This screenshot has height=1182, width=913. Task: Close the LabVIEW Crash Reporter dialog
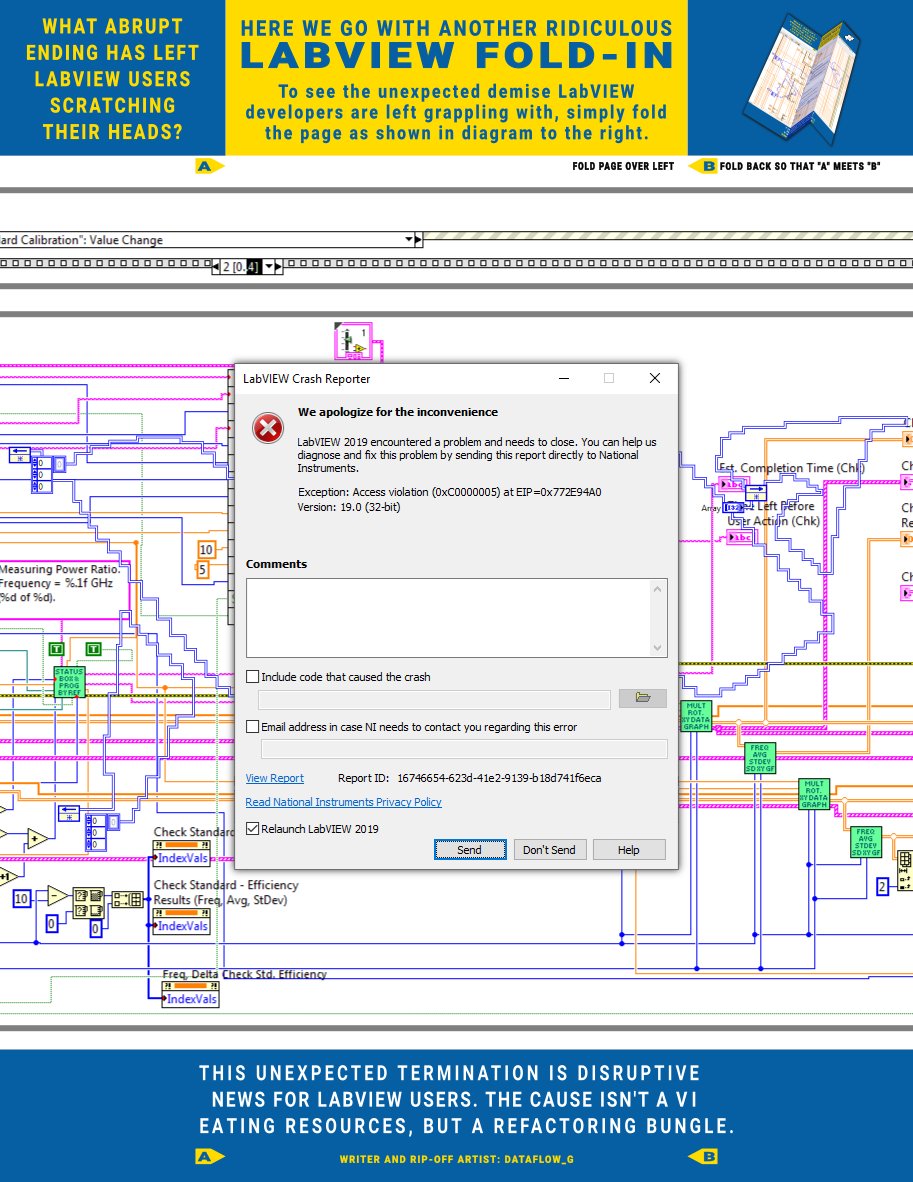(654, 378)
